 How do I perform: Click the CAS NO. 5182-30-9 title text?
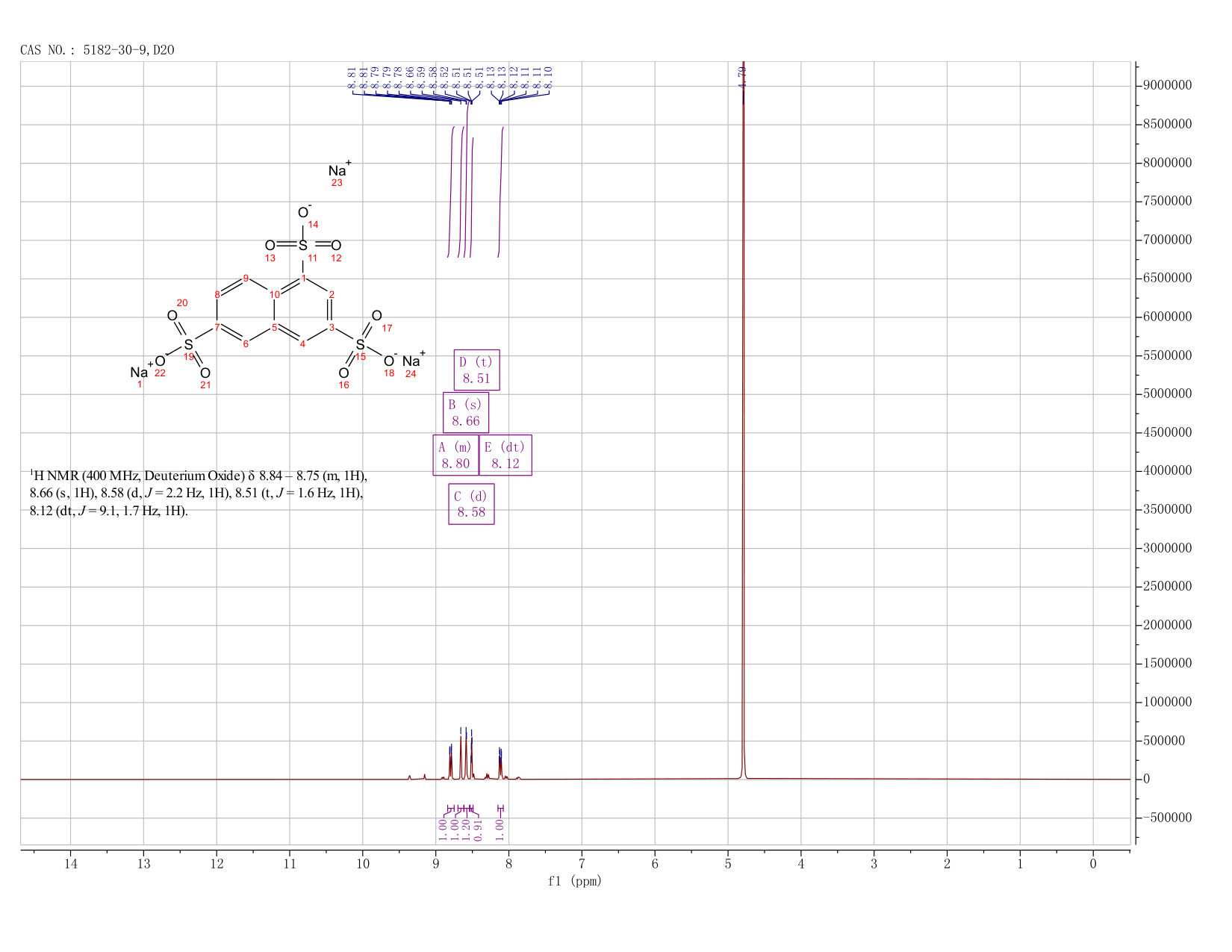pos(97,50)
